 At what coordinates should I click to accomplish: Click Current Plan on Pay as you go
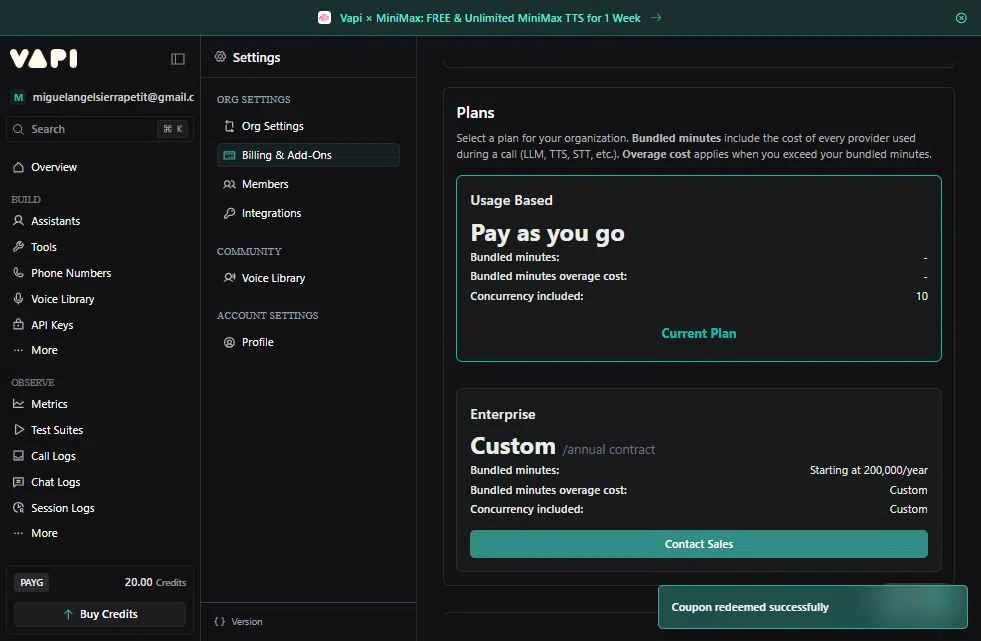(699, 333)
